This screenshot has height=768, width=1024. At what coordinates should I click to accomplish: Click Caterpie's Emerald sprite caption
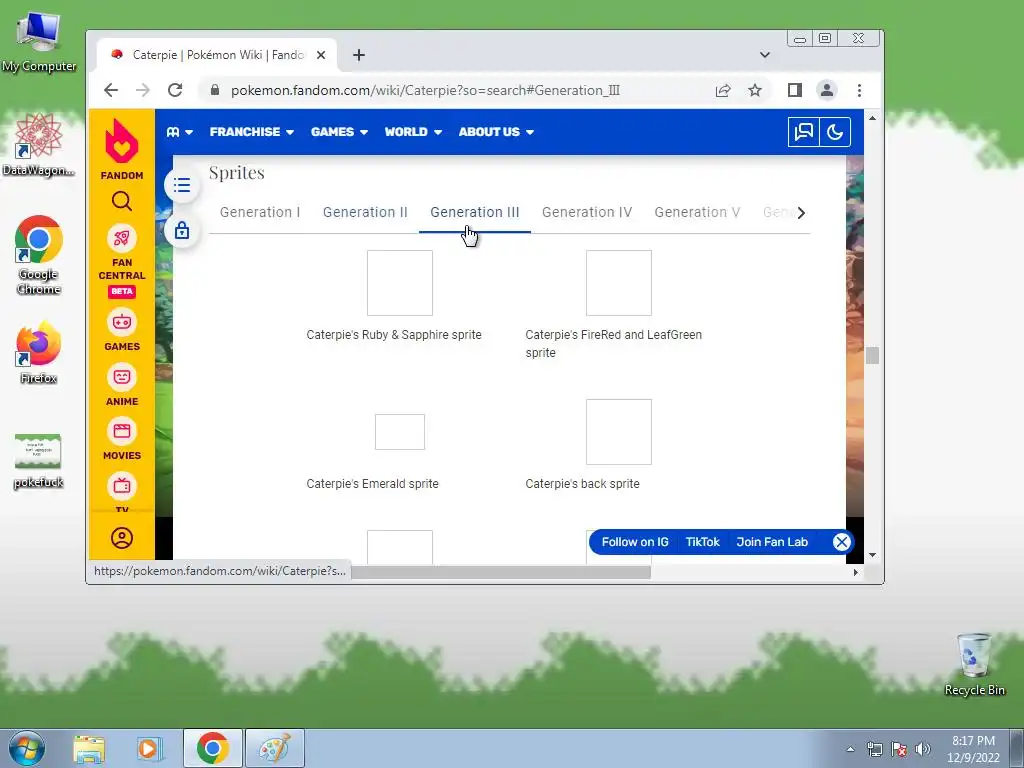pos(372,484)
